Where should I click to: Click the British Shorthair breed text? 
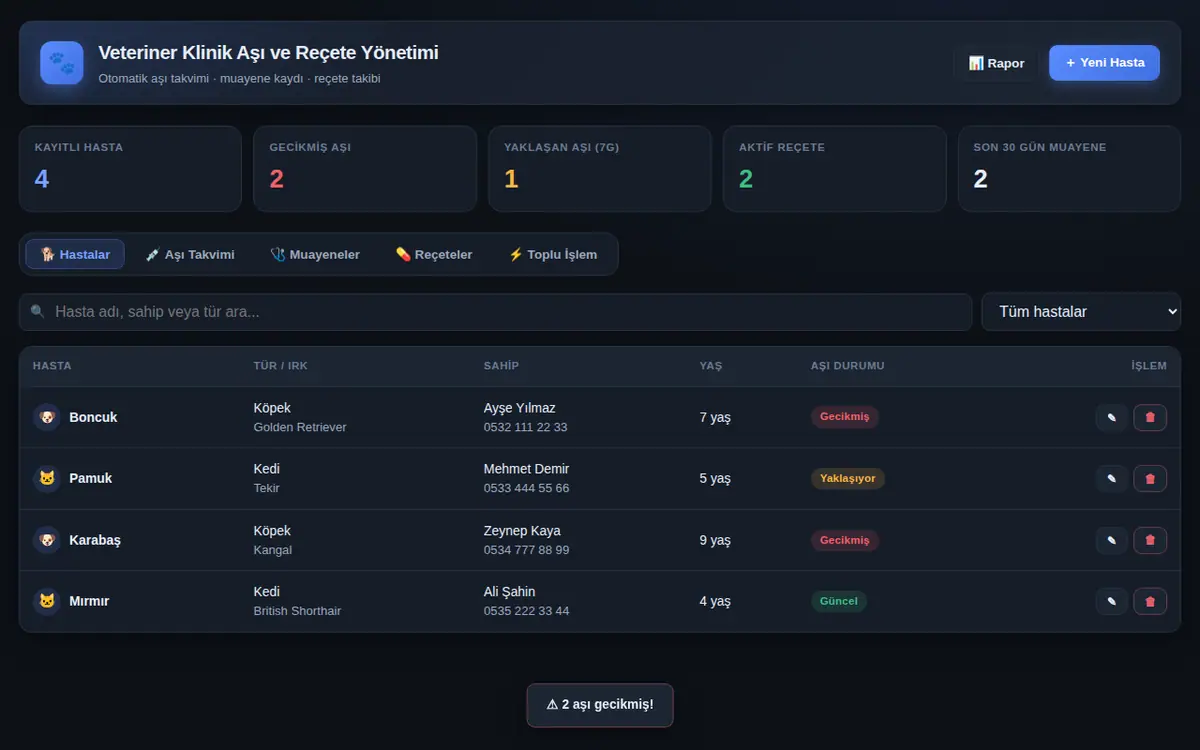(x=297, y=611)
